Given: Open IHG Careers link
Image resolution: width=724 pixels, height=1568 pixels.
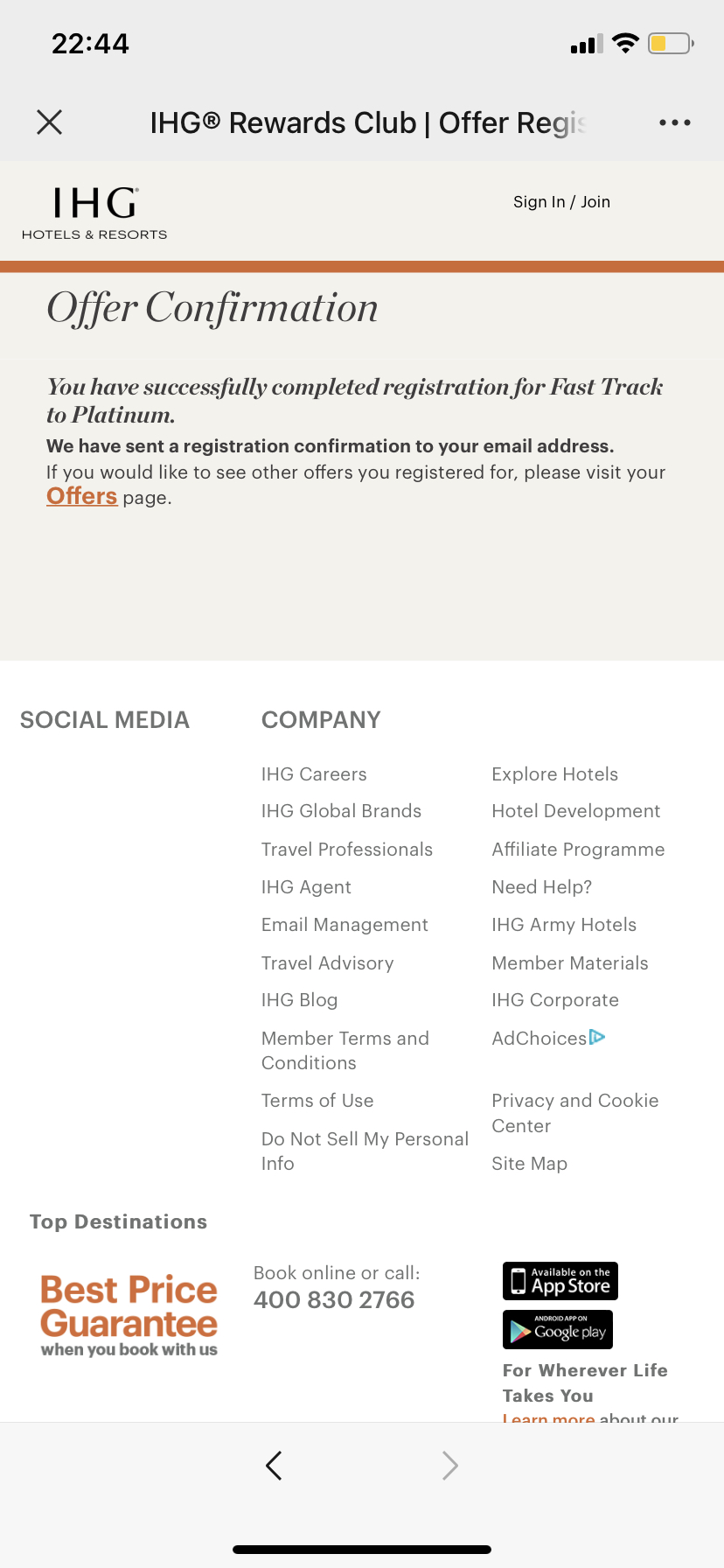Looking at the screenshot, I should (x=314, y=774).
